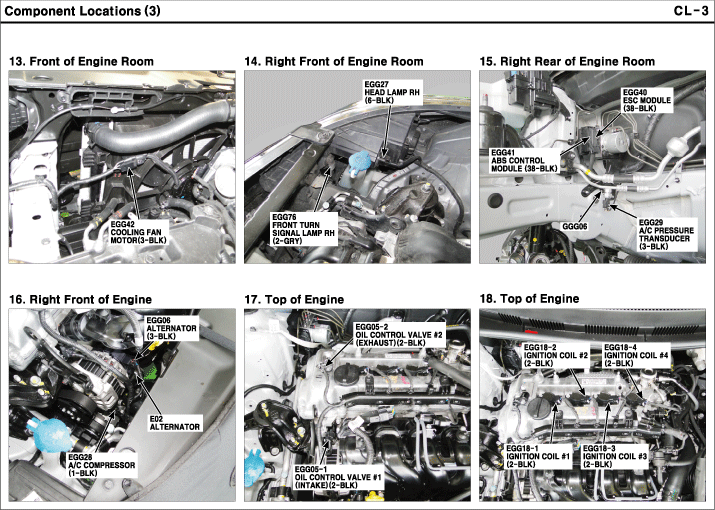Select the EGG18-2 Ignition Coil #2 label

551,355
